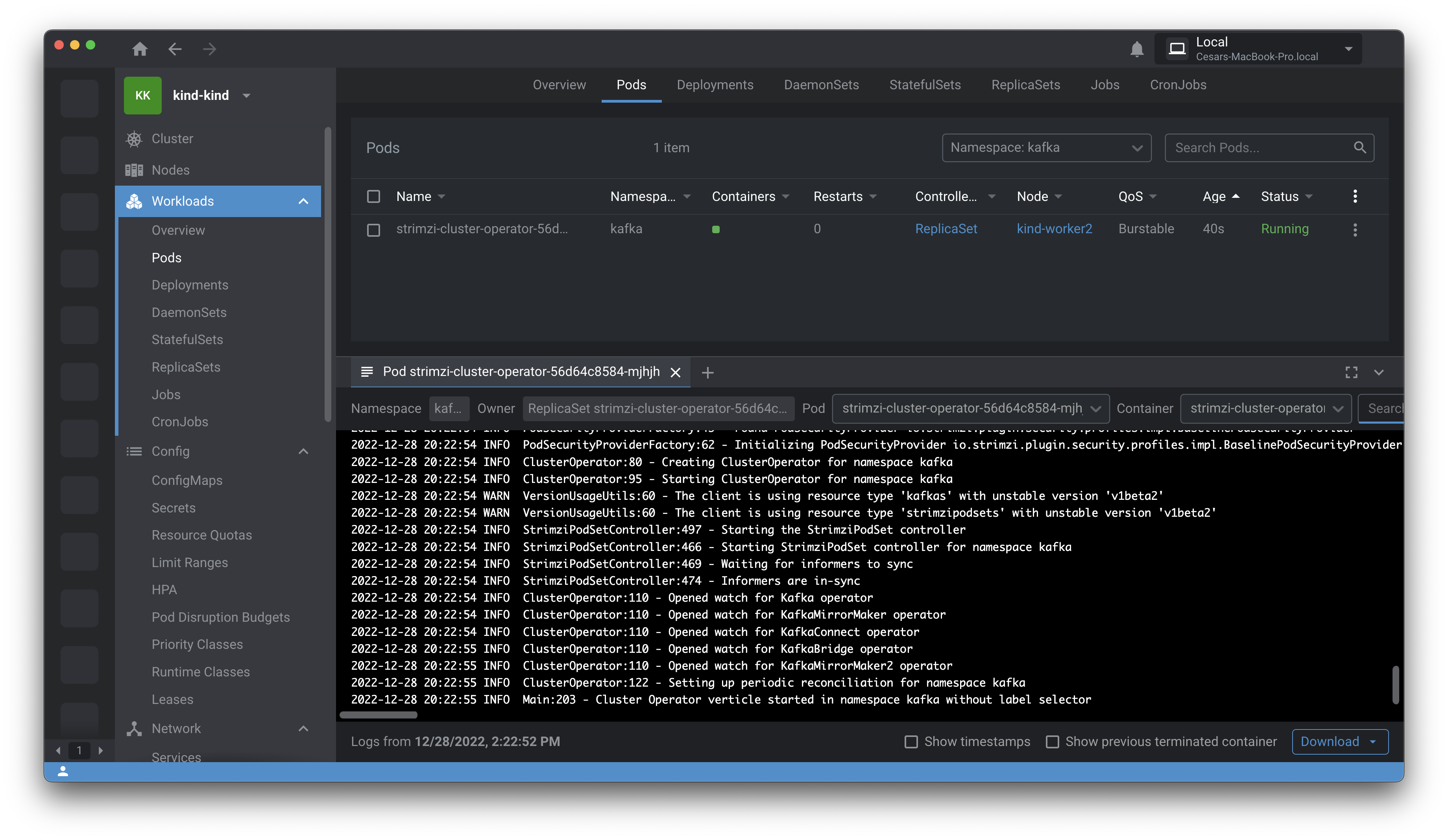Open actions menu for strimzi-cluster-operator pod row
Image resolution: width=1448 pixels, height=840 pixels.
pos(1355,230)
